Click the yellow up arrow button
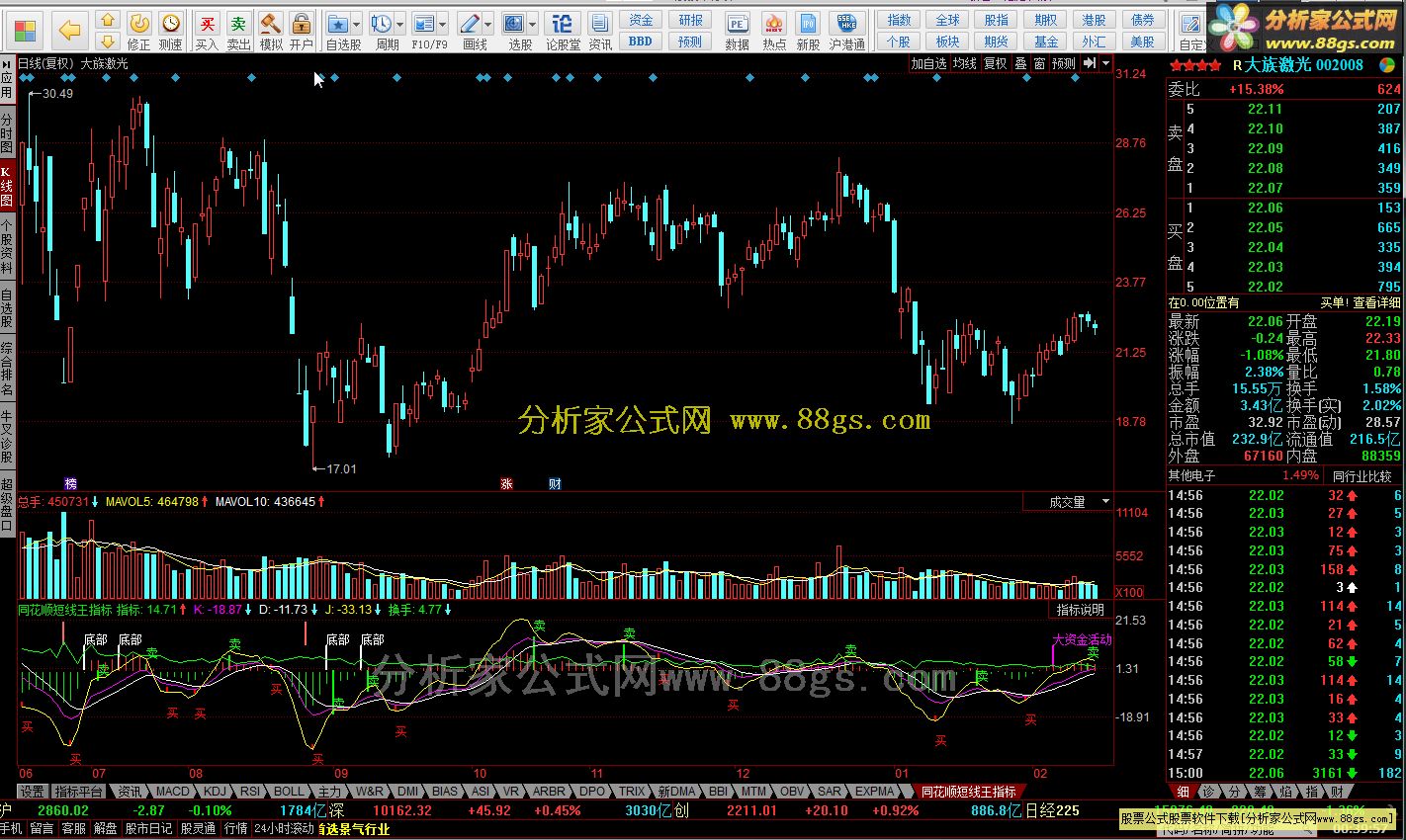The width and height of the screenshot is (1406, 840). tap(109, 21)
